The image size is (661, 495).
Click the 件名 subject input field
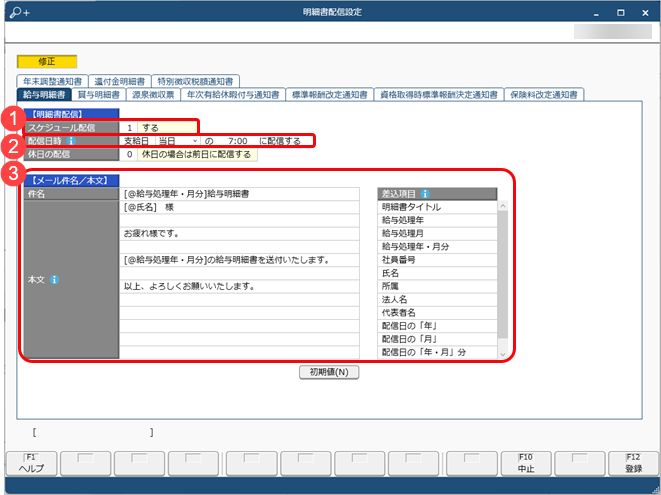click(239, 194)
